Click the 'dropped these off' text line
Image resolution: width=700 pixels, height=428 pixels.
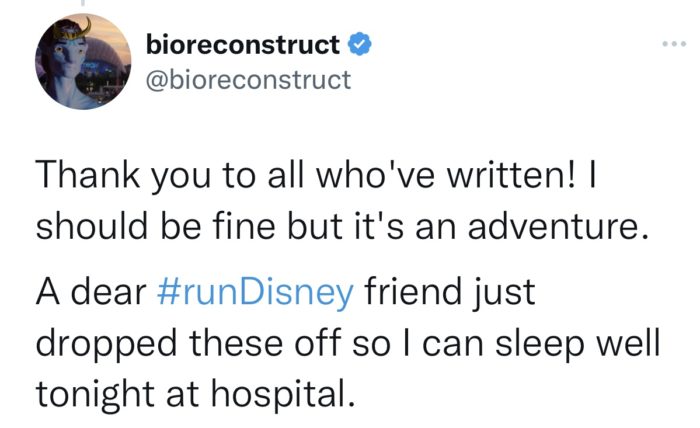[347, 344]
